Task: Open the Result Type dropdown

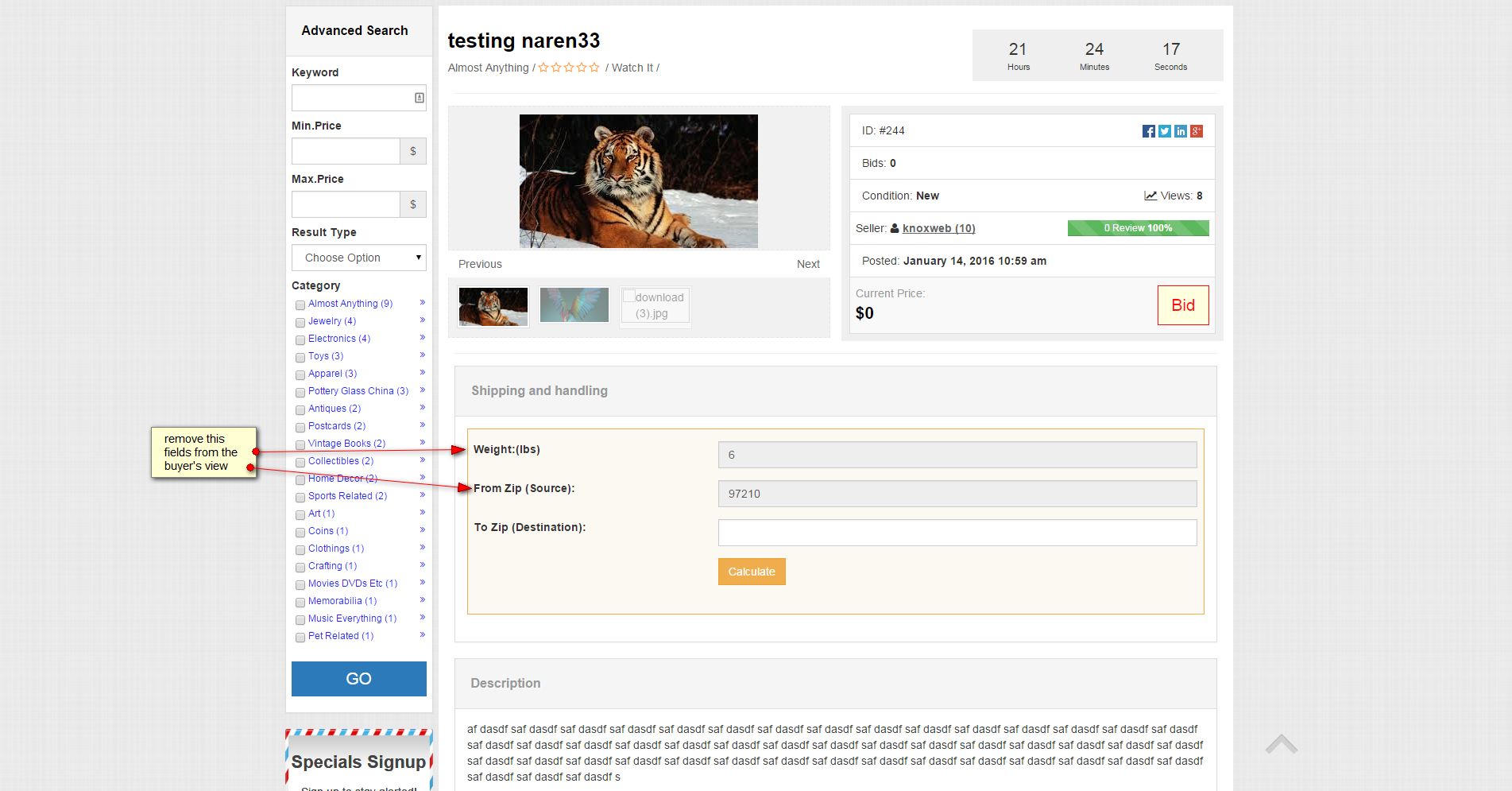Action: 358,258
